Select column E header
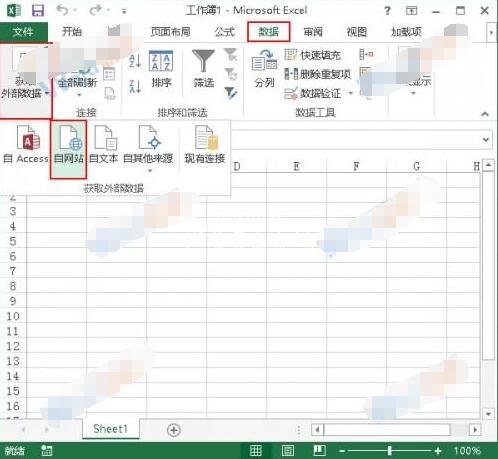The width and height of the screenshot is (498, 459). (x=296, y=166)
